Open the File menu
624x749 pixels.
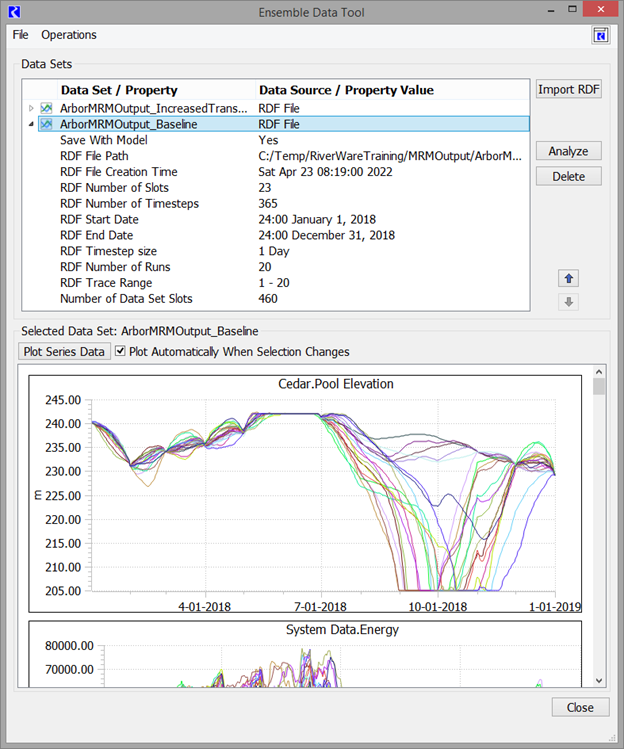20,35
